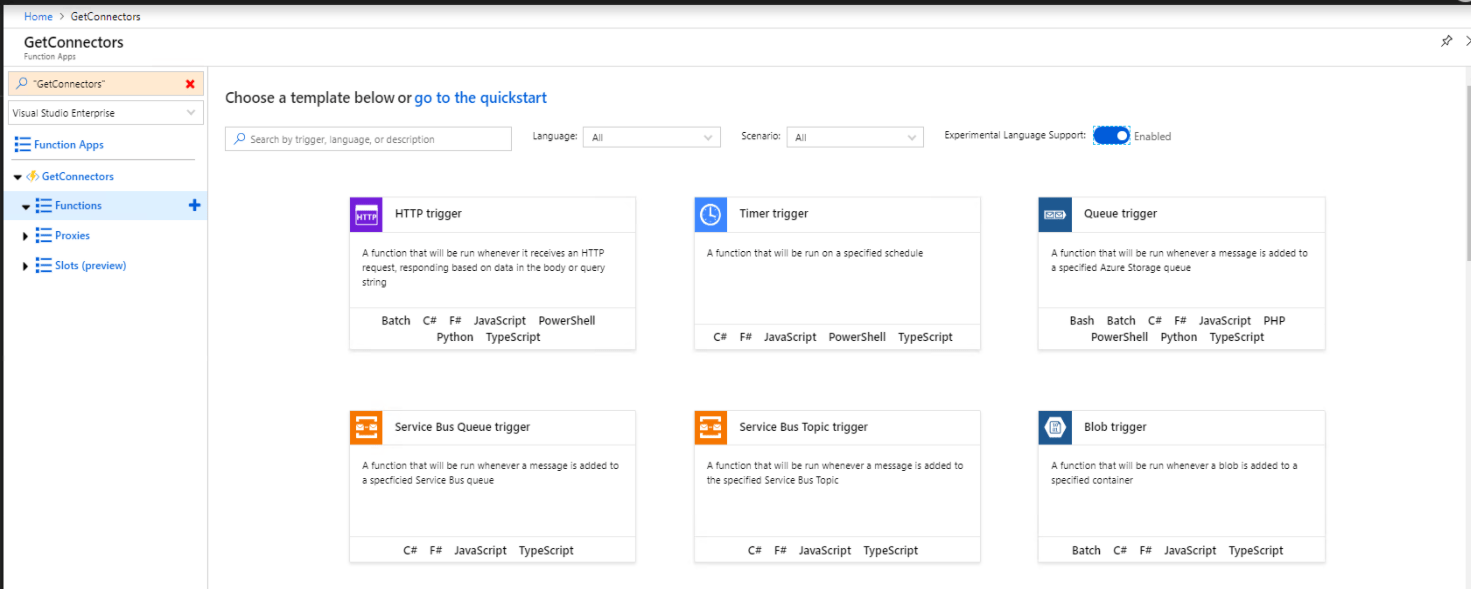Click the "GetConnectors" sidebar search field
The width and height of the screenshot is (1471, 589).
click(x=106, y=84)
